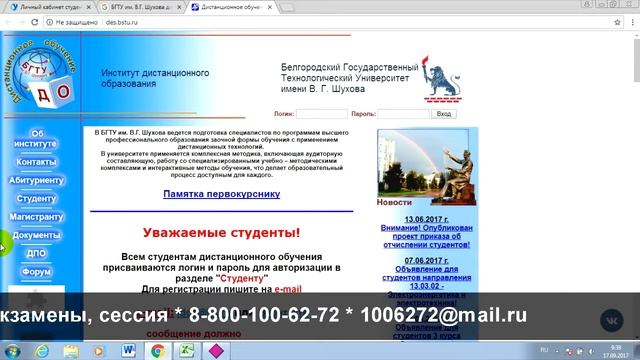Click the clock and date in the taskbar
Image resolution: width=640 pixels, height=360 pixels.
[x=616, y=351]
